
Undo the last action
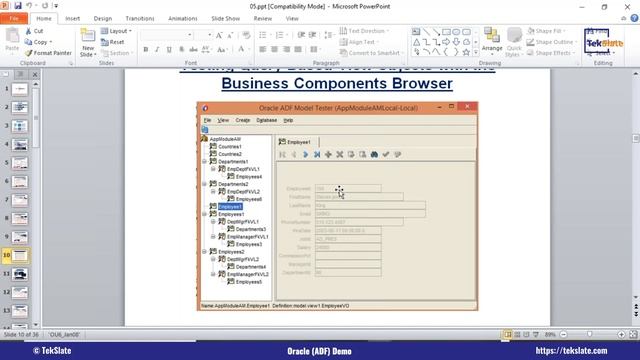point(29,6)
